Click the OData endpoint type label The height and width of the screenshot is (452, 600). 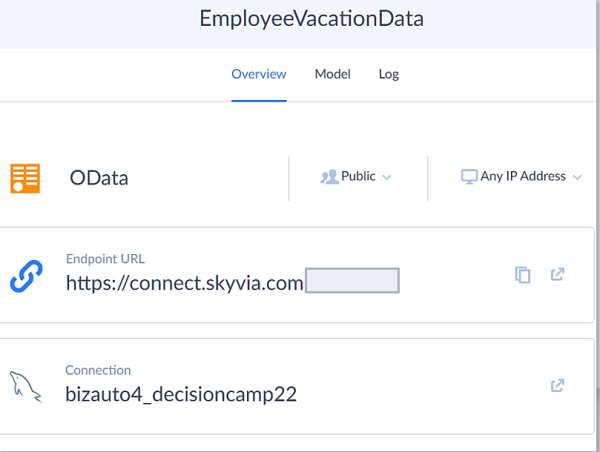click(x=99, y=179)
